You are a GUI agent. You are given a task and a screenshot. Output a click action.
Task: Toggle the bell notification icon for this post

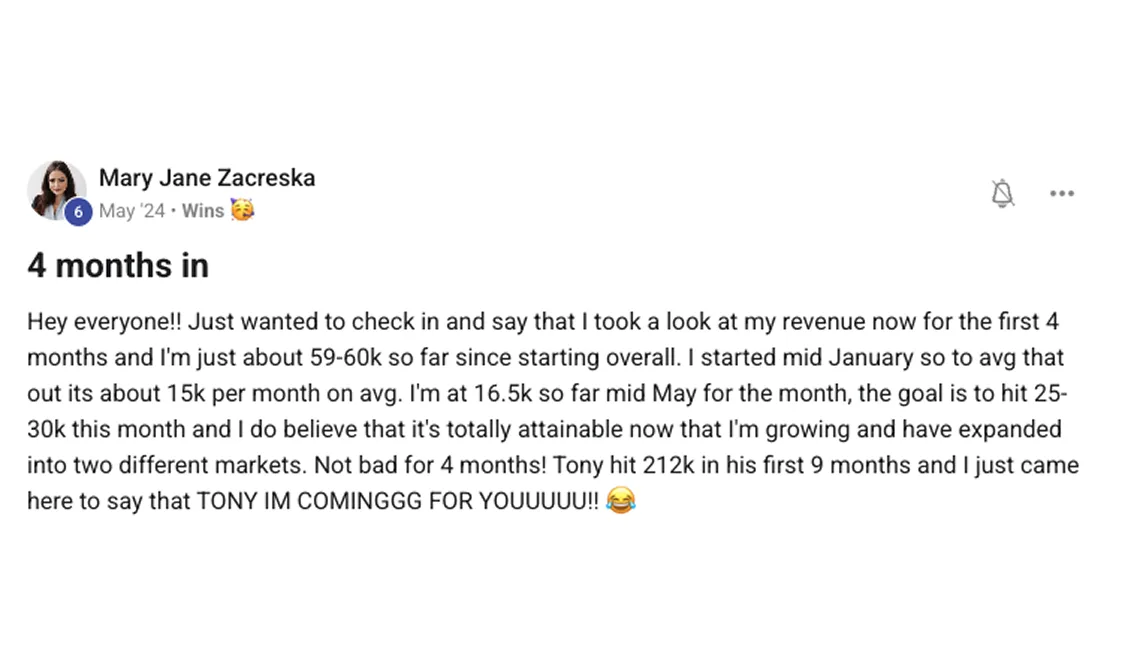(1002, 193)
